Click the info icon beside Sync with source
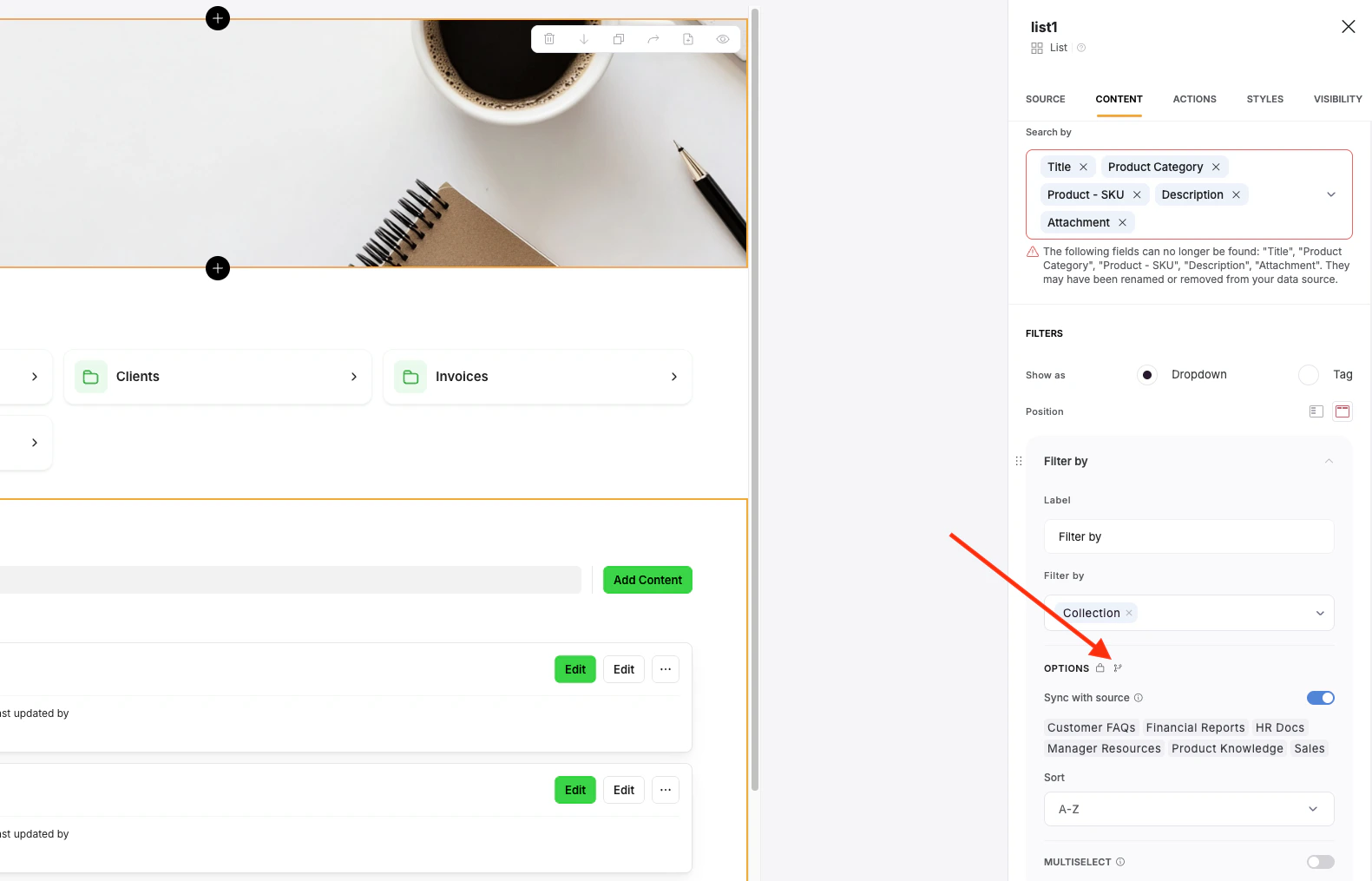This screenshot has width=1372, height=881. tap(1139, 698)
